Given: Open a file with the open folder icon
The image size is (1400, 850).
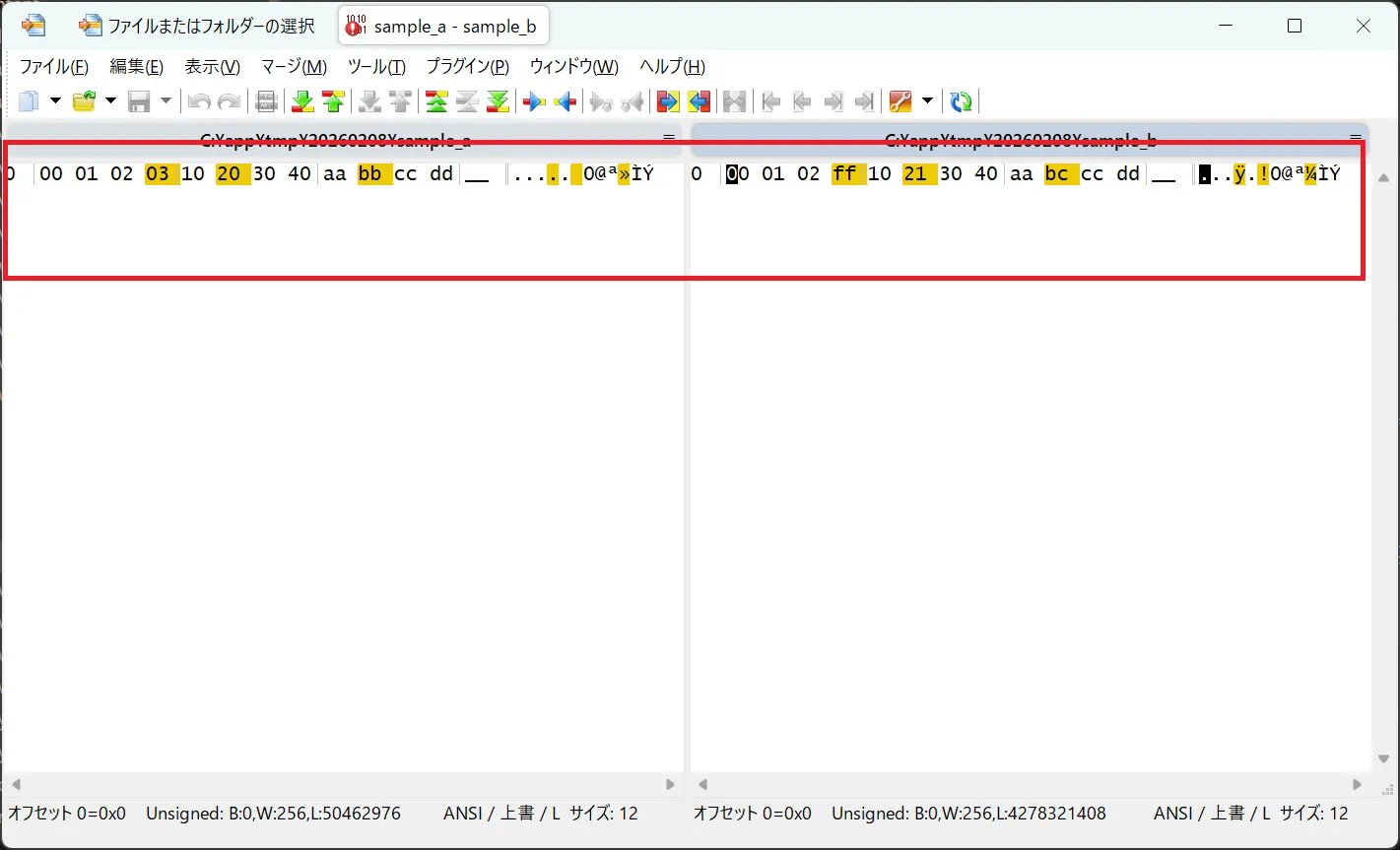Looking at the screenshot, I should tap(86, 100).
